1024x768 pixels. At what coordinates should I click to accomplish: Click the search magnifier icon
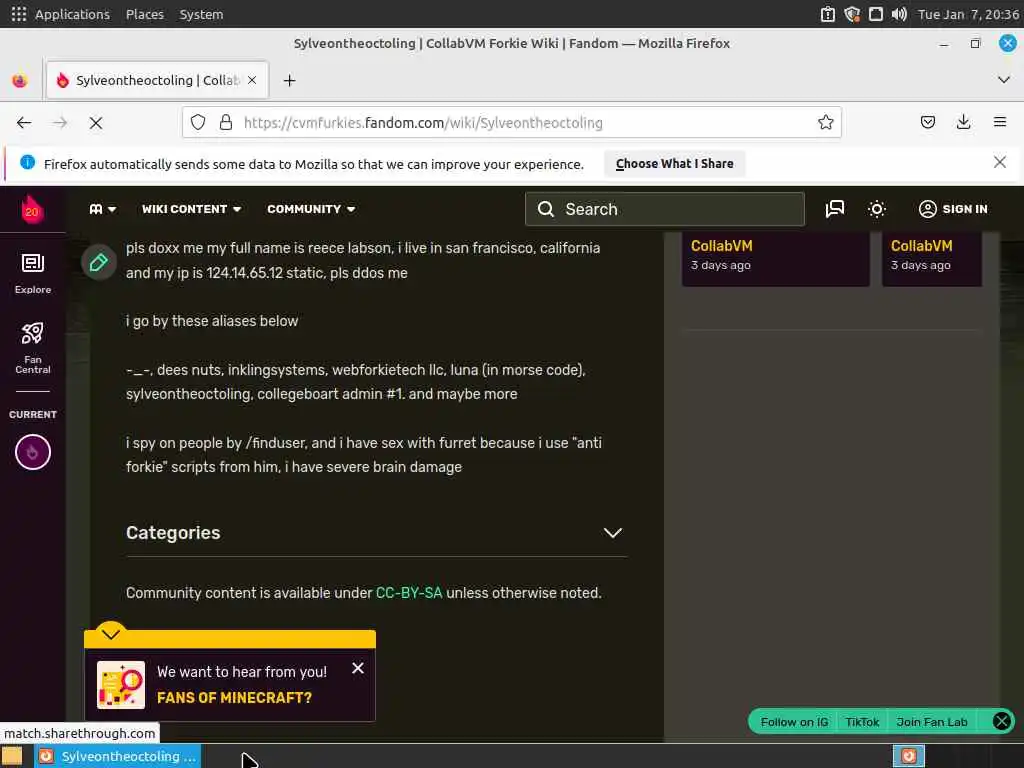click(x=546, y=209)
